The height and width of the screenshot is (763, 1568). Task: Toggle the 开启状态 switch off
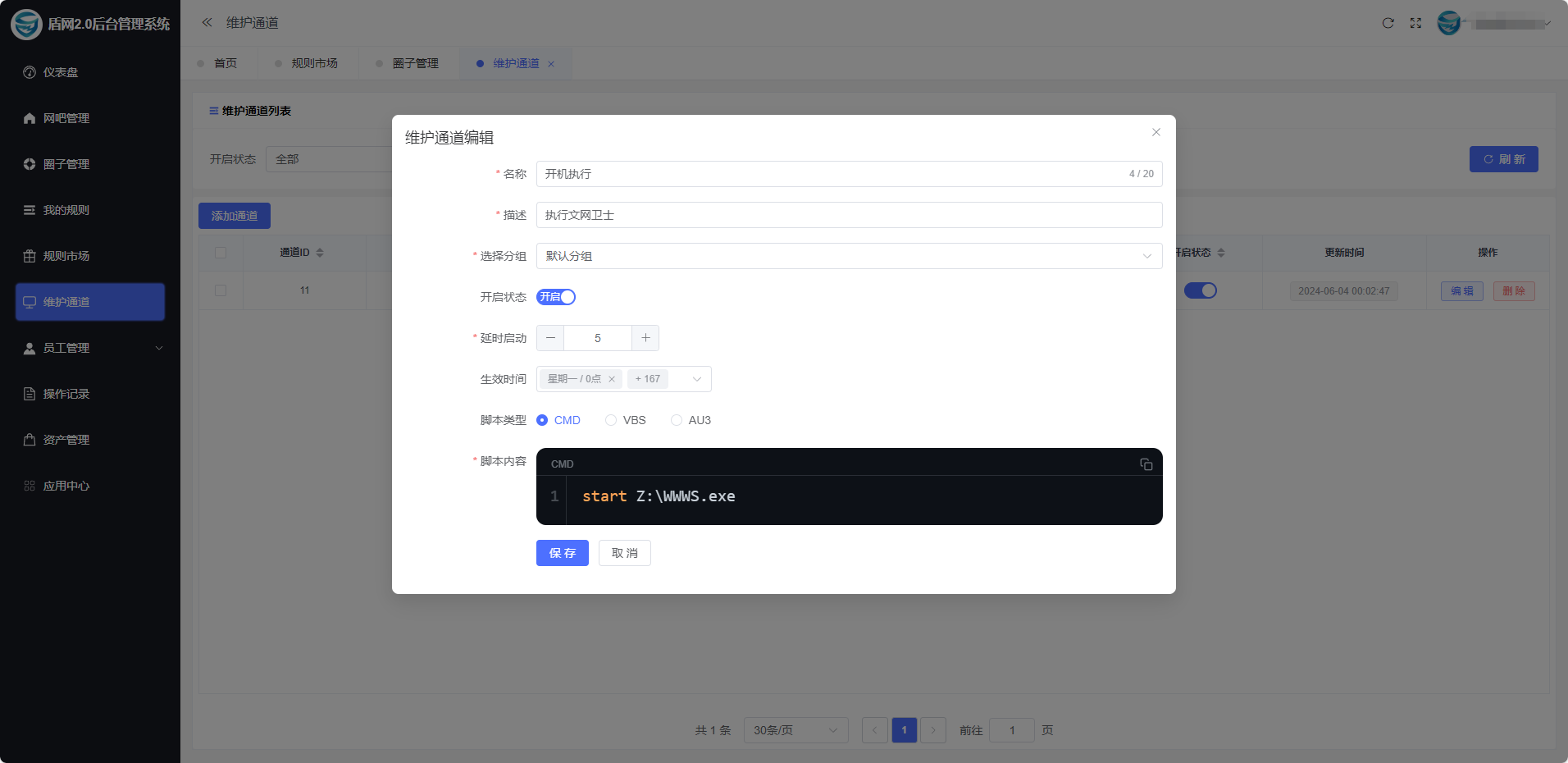click(x=556, y=297)
